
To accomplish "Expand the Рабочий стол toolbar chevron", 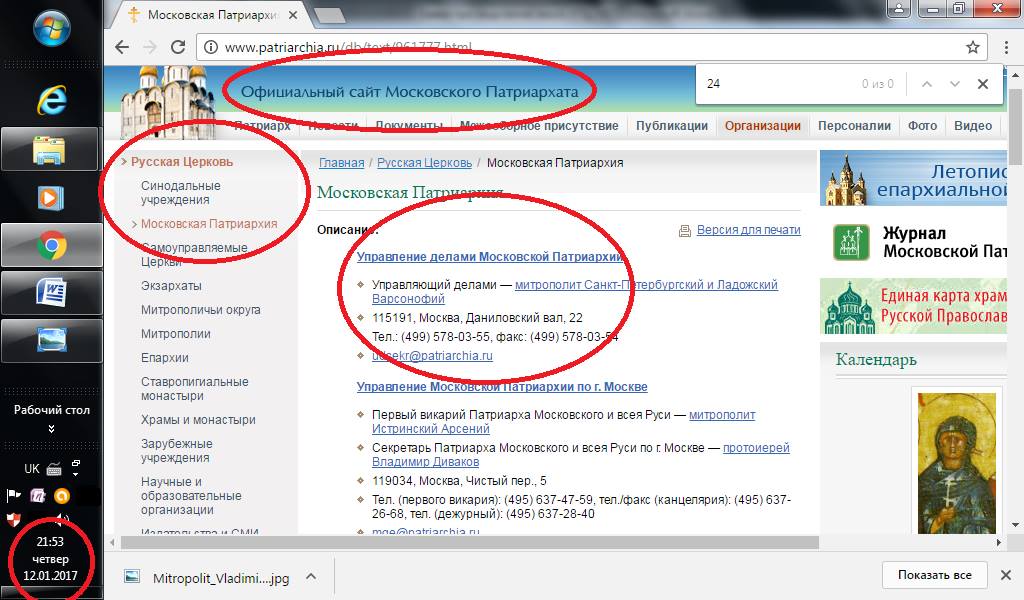I will tap(52, 429).
